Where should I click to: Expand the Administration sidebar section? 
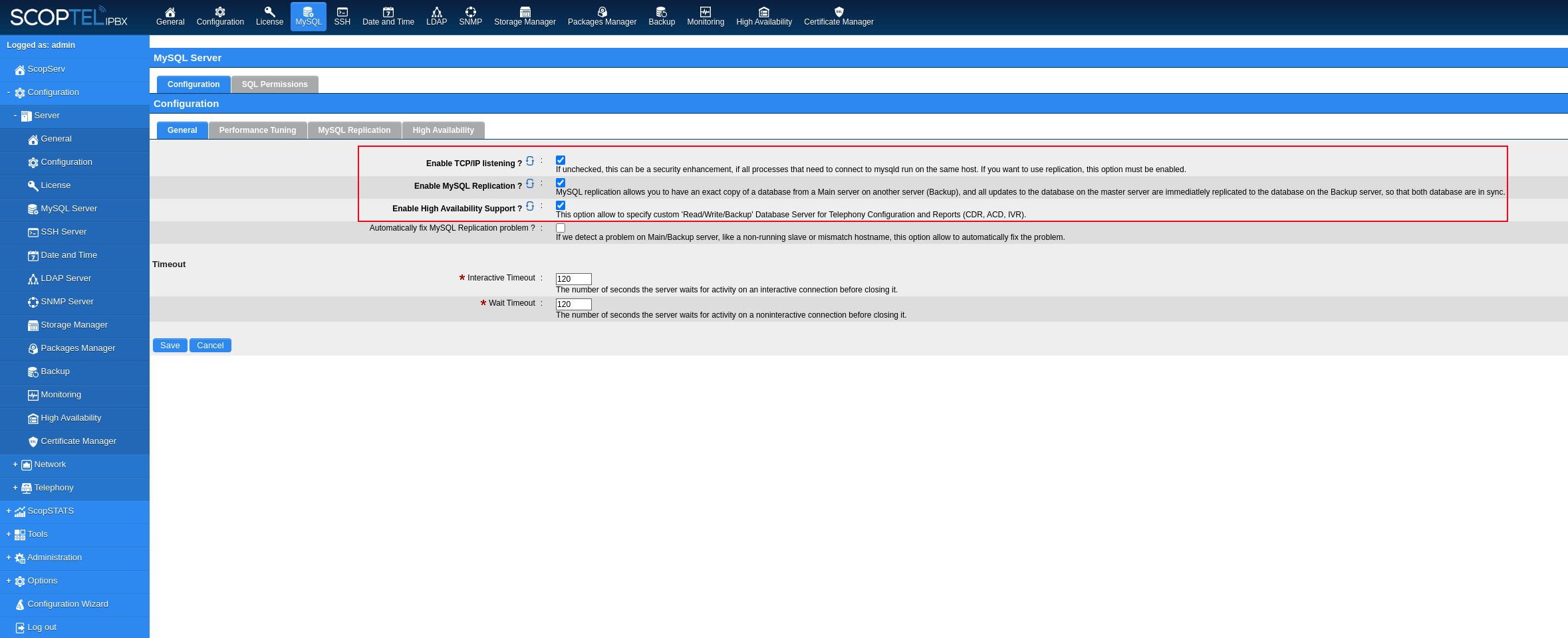(8, 558)
